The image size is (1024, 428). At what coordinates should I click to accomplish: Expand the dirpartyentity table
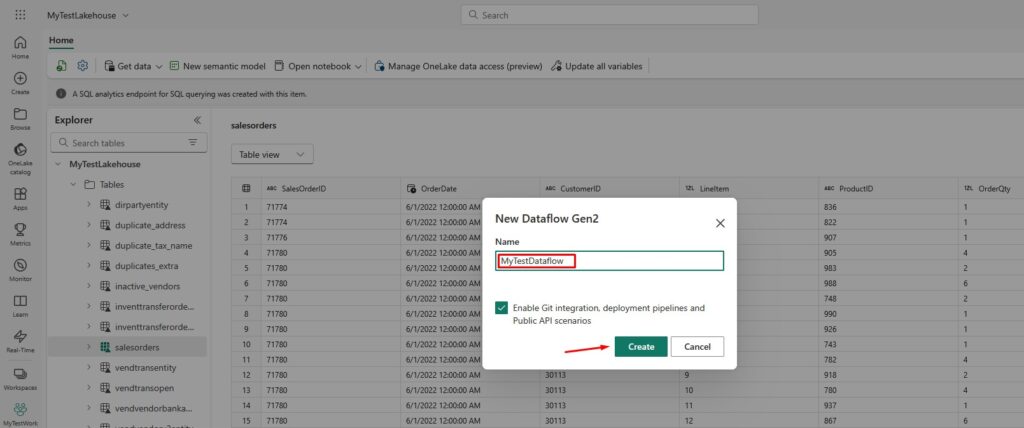89,205
